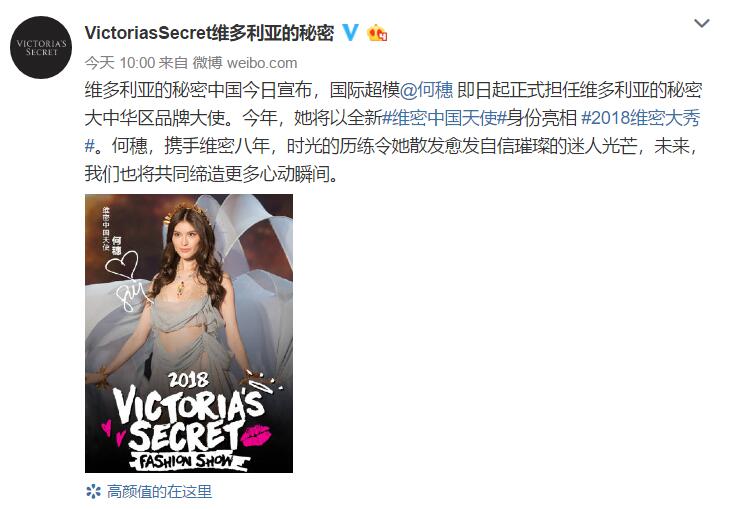
Task: Open the @何穗 mention link
Action: click(x=426, y=90)
